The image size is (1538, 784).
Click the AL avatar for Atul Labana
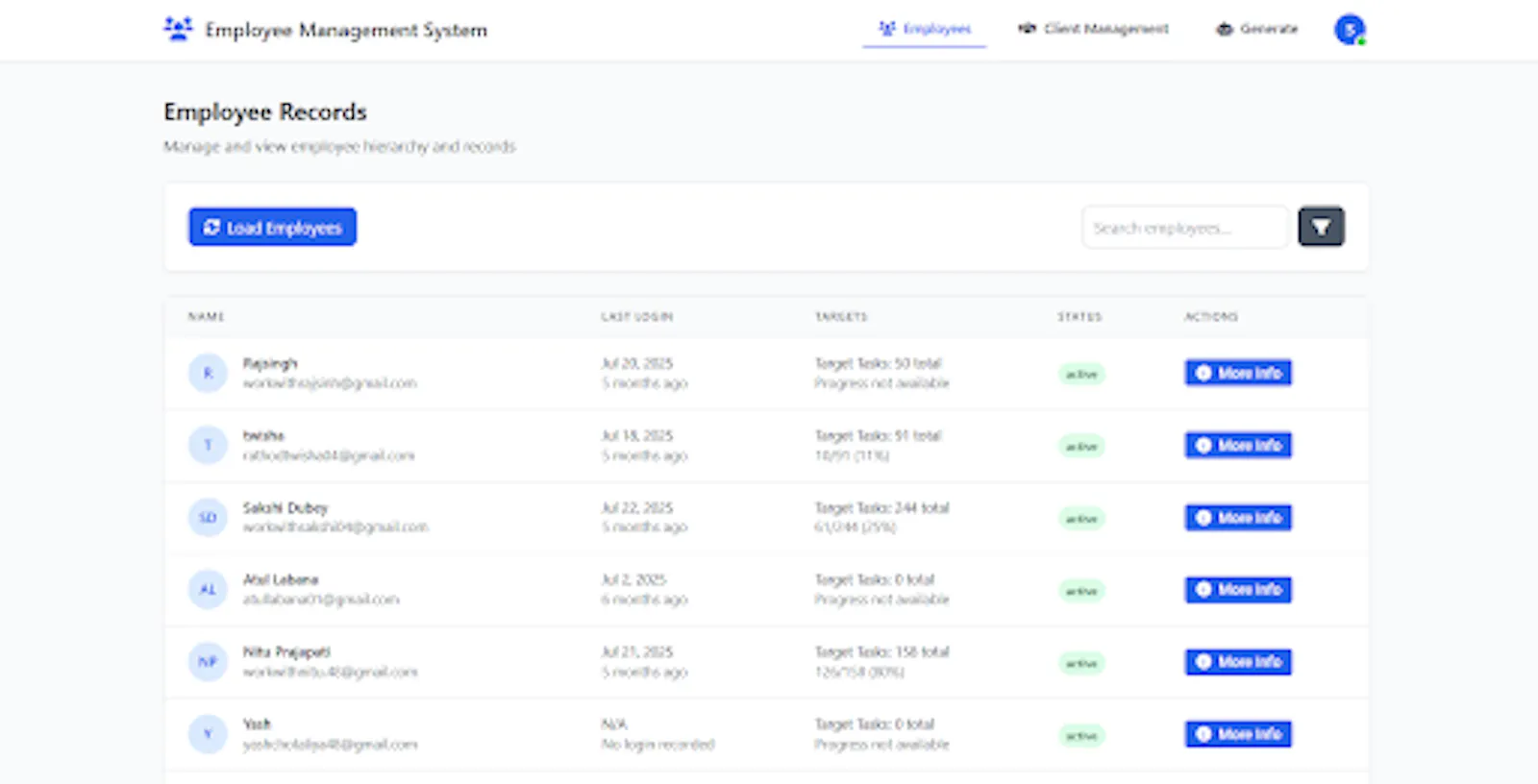(208, 589)
